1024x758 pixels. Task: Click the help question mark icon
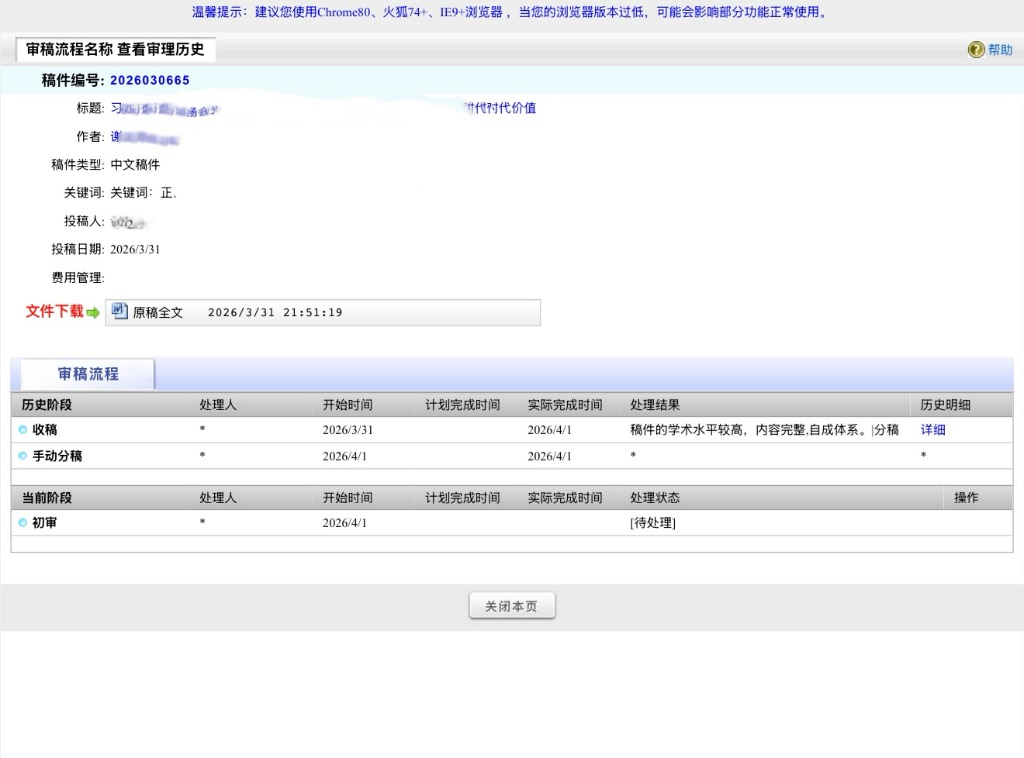click(976, 50)
